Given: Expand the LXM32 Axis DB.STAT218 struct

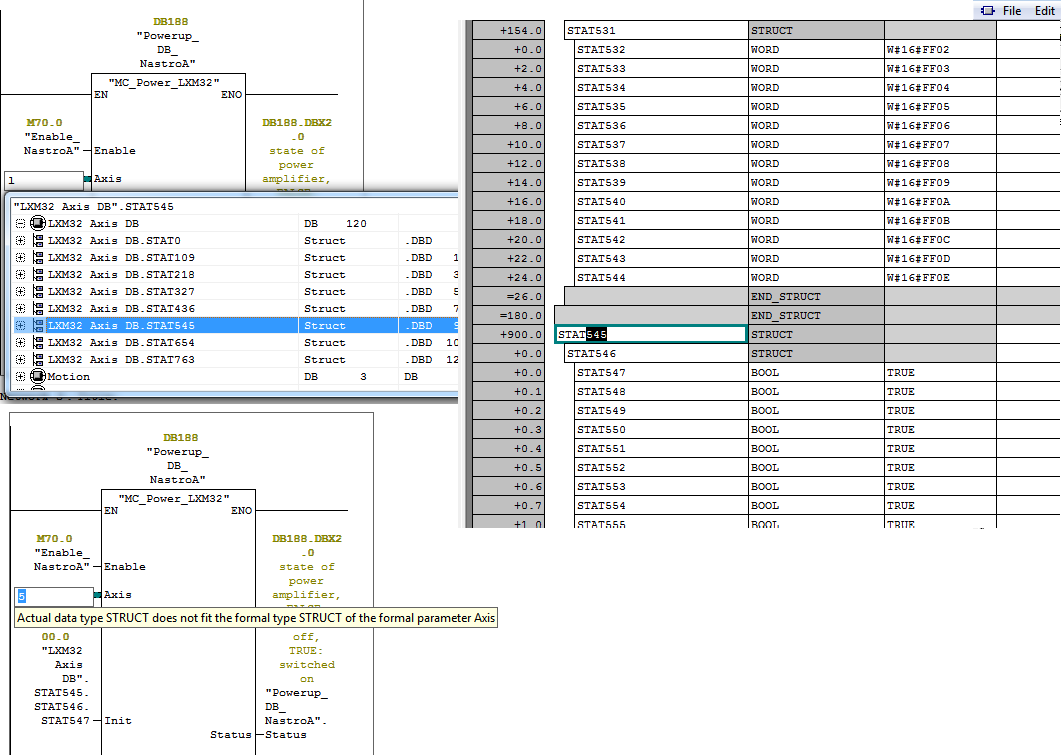Looking at the screenshot, I should point(20,275).
